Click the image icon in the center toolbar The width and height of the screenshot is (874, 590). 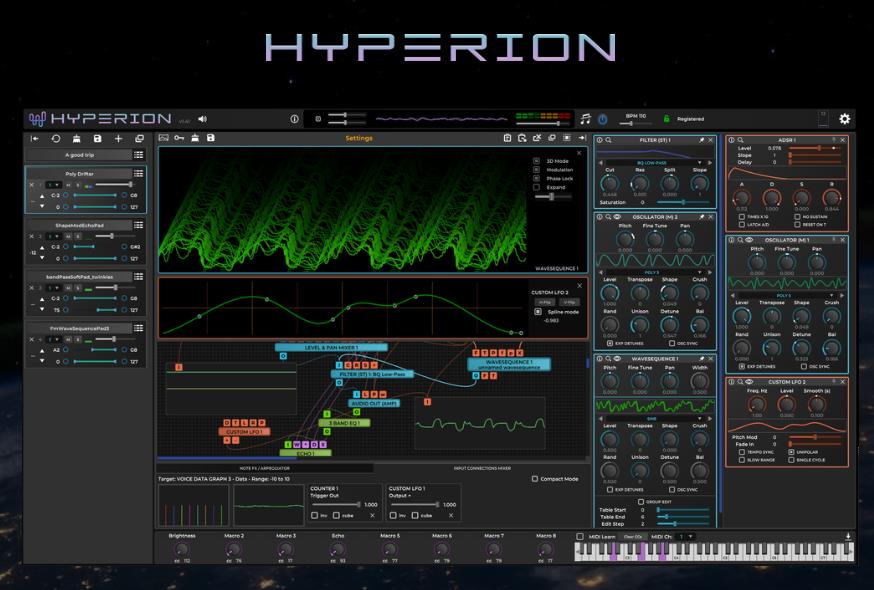(x=163, y=138)
